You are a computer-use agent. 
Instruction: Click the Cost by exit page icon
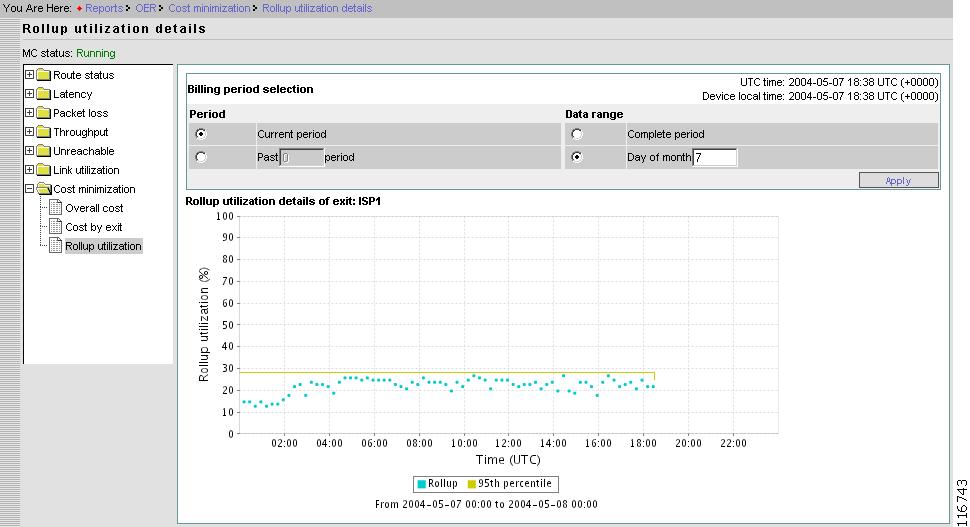point(56,227)
